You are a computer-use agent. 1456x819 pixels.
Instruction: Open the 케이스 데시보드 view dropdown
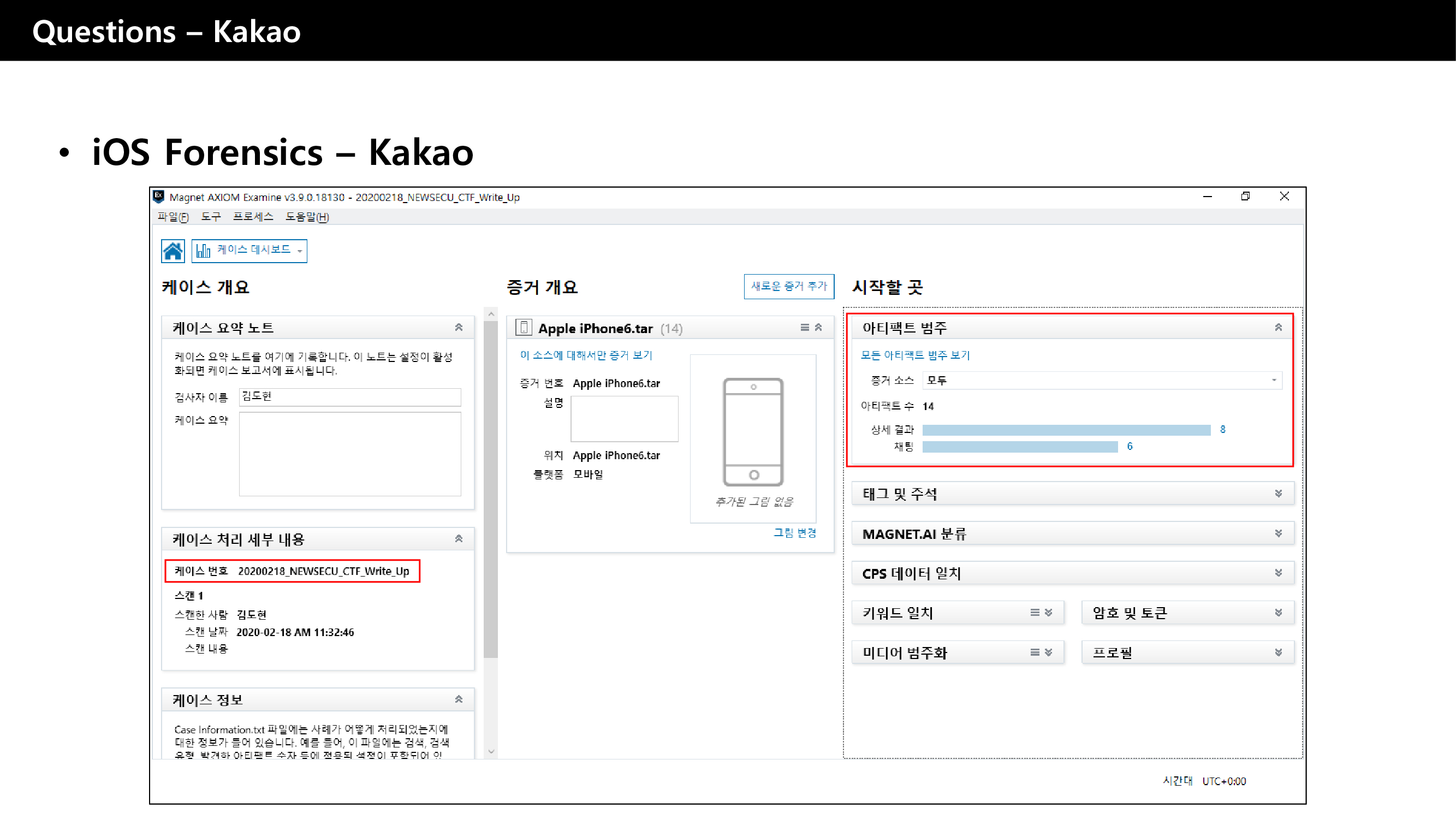pyautogui.click(x=249, y=251)
